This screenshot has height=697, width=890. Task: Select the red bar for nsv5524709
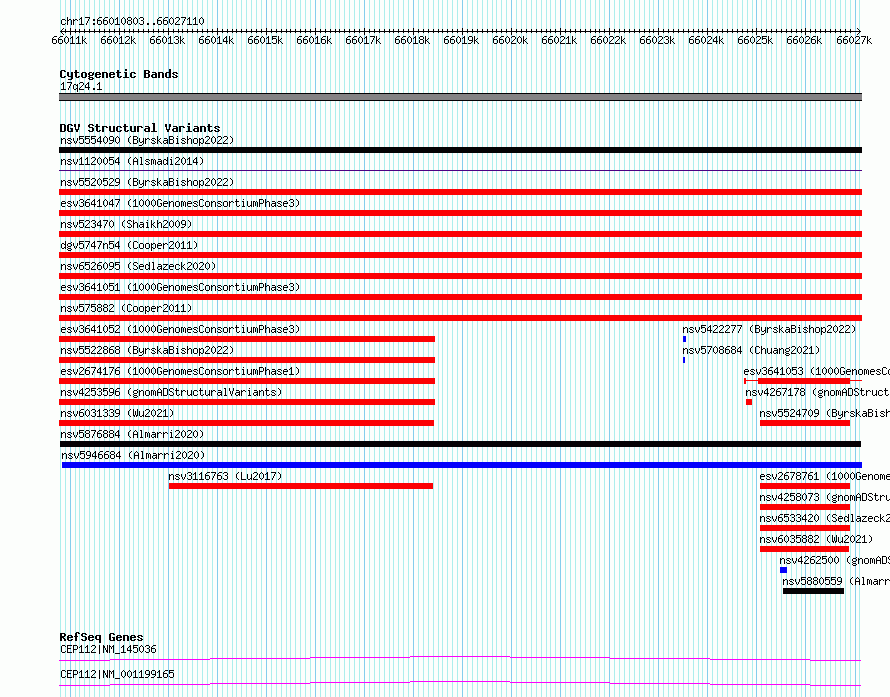pyautogui.click(x=805, y=423)
